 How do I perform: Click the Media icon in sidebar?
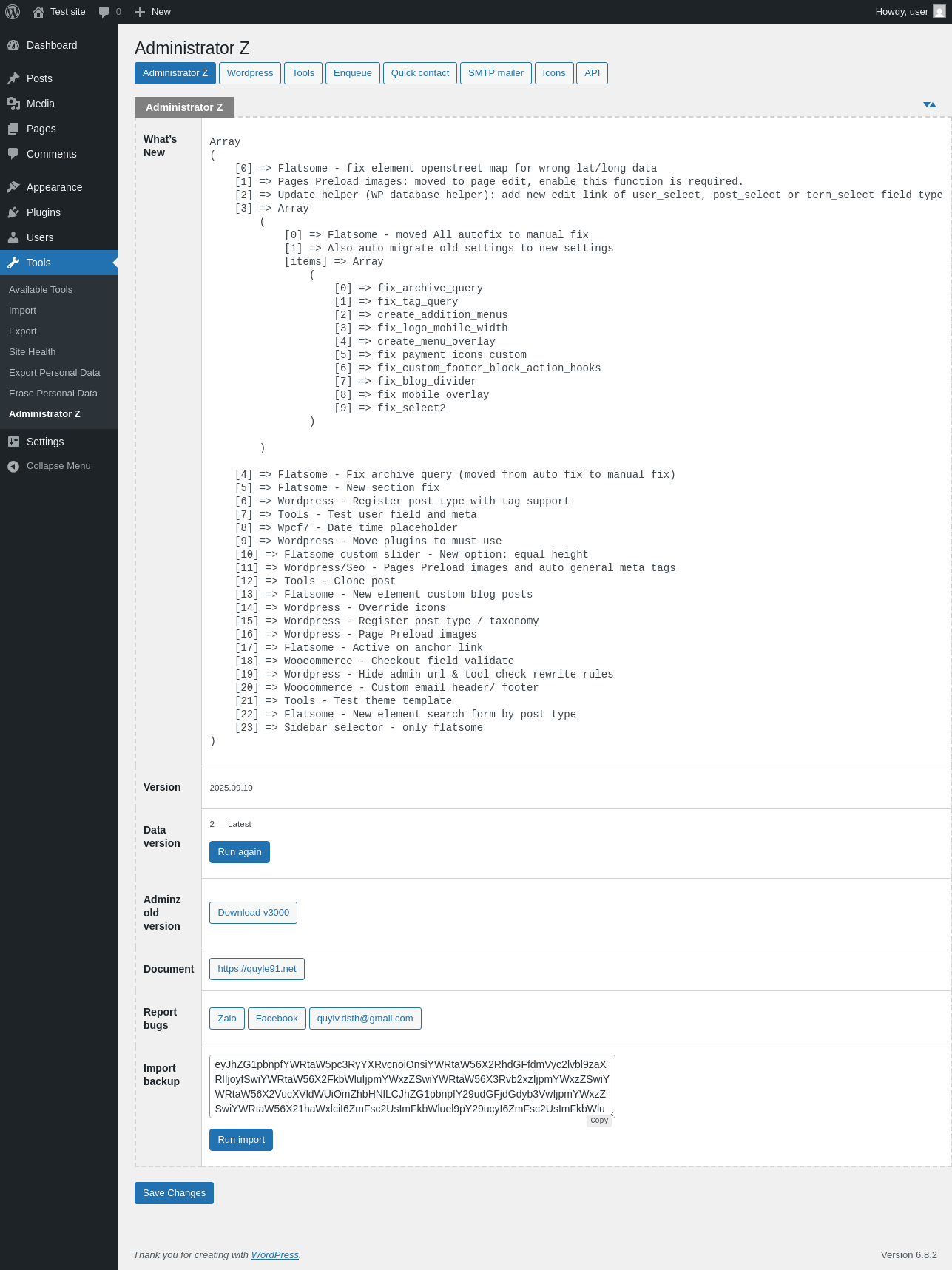click(13, 104)
